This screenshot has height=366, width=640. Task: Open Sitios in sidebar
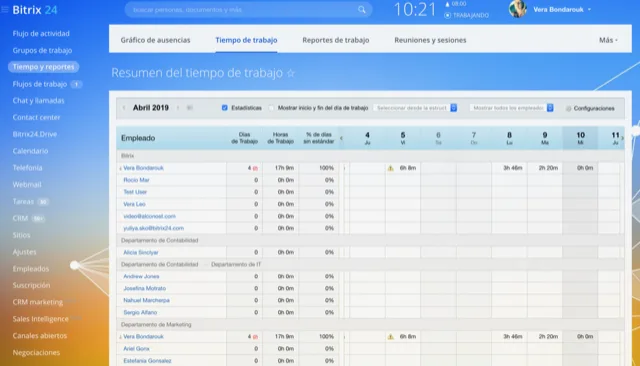click(x=21, y=235)
